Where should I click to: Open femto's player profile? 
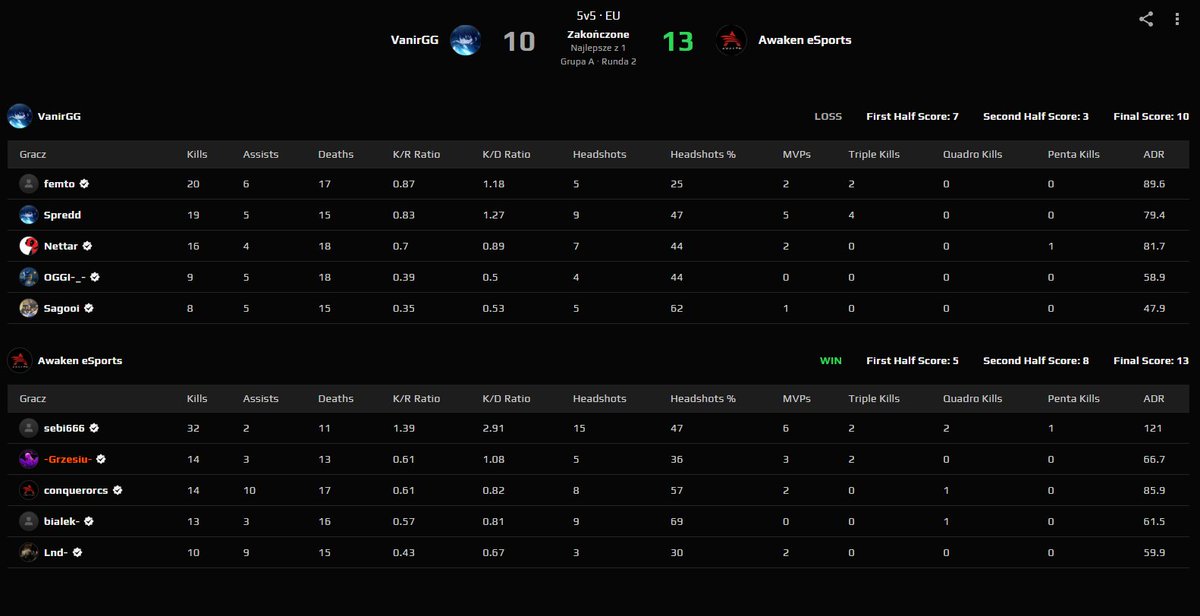[59, 184]
